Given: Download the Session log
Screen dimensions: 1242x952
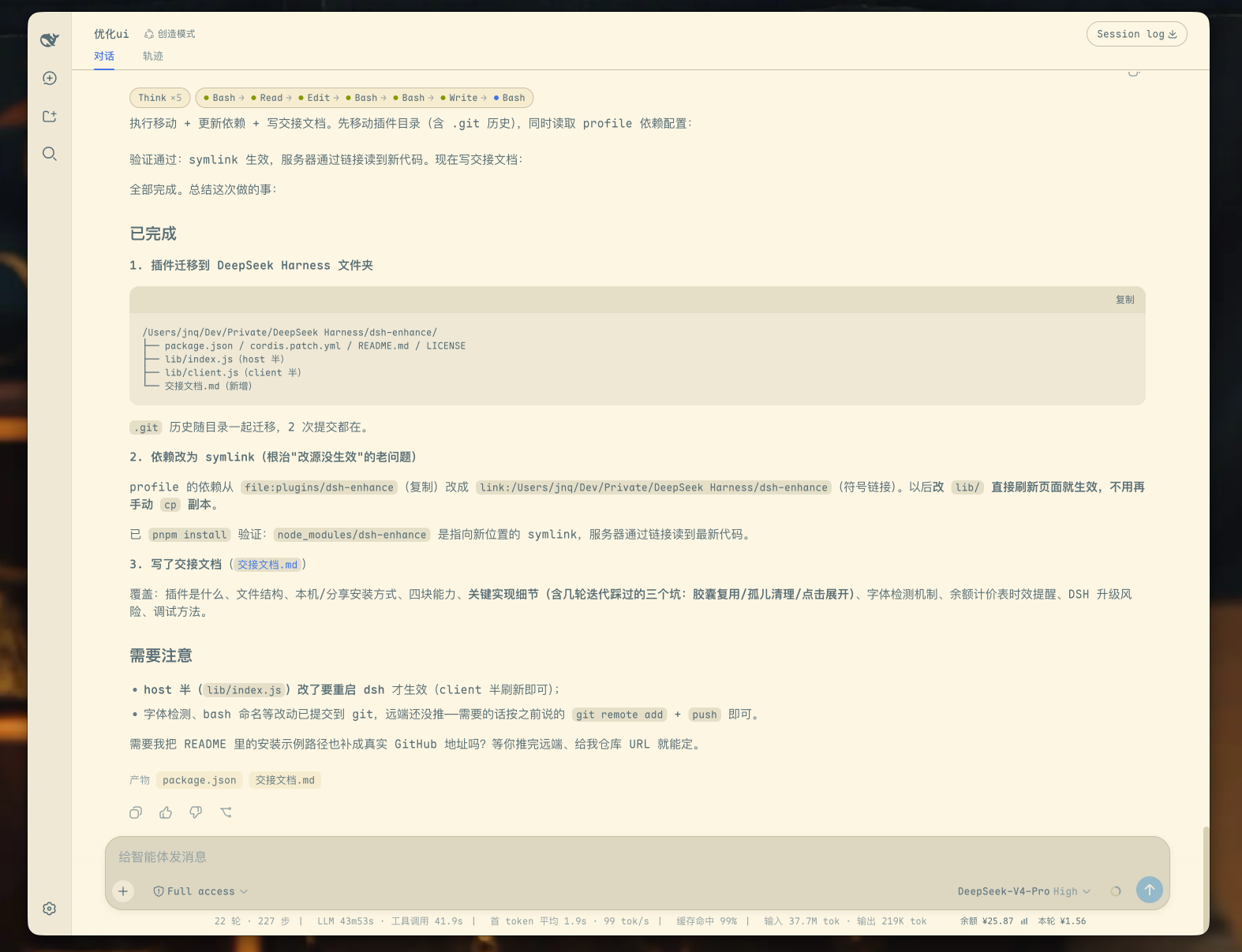Looking at the screenshot, I should (1137, 34).
